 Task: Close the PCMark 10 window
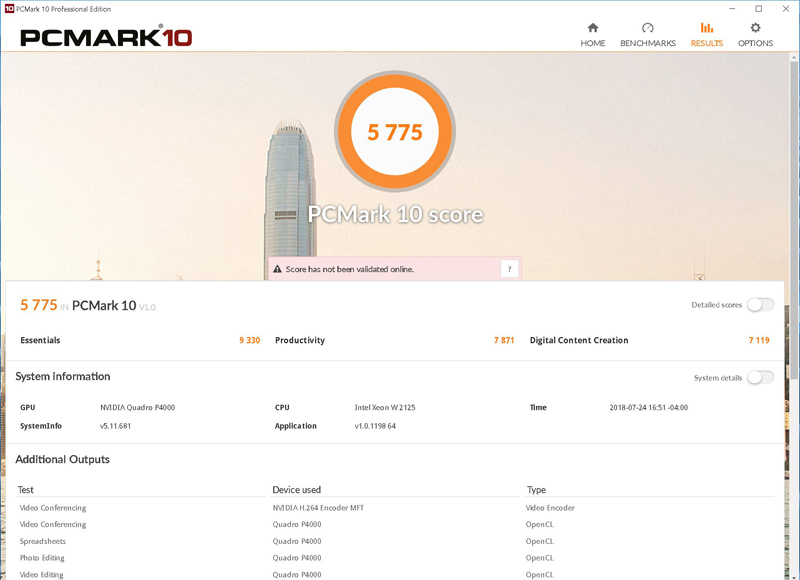(786, 9)
